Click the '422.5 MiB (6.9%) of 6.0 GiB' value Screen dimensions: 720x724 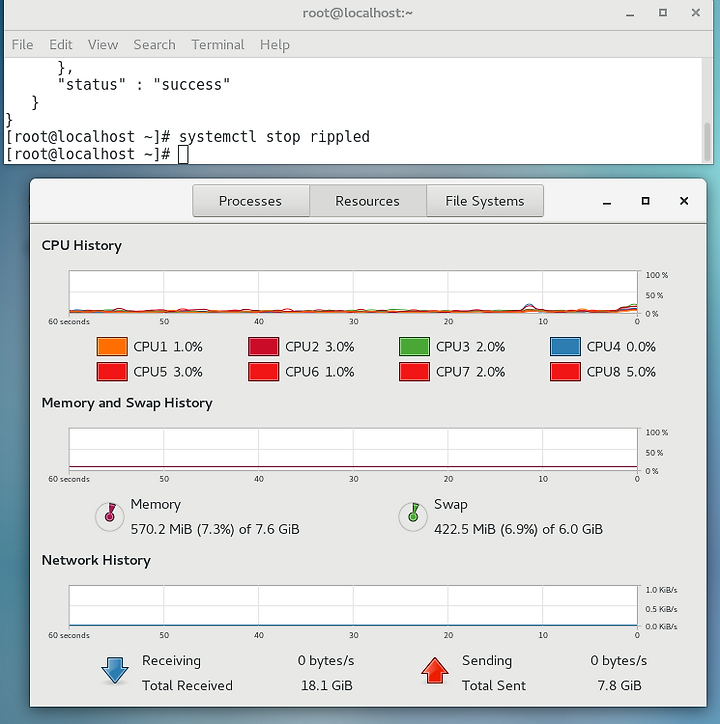point(518,529)
